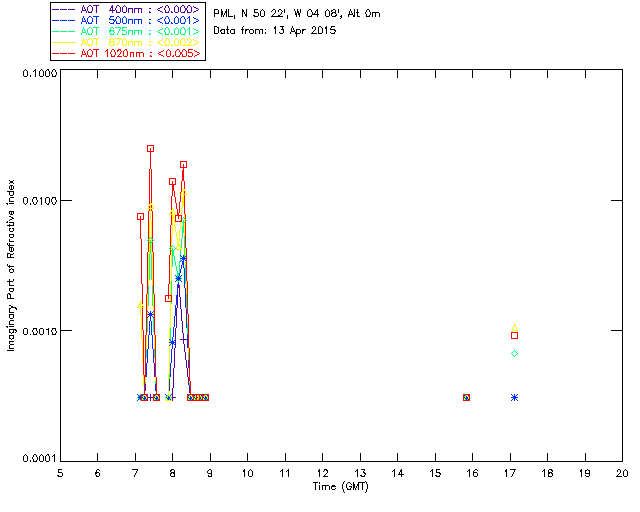Click the x-axis tick label 9
Screen dimensions: 640x512
click(x=210, y=473)
